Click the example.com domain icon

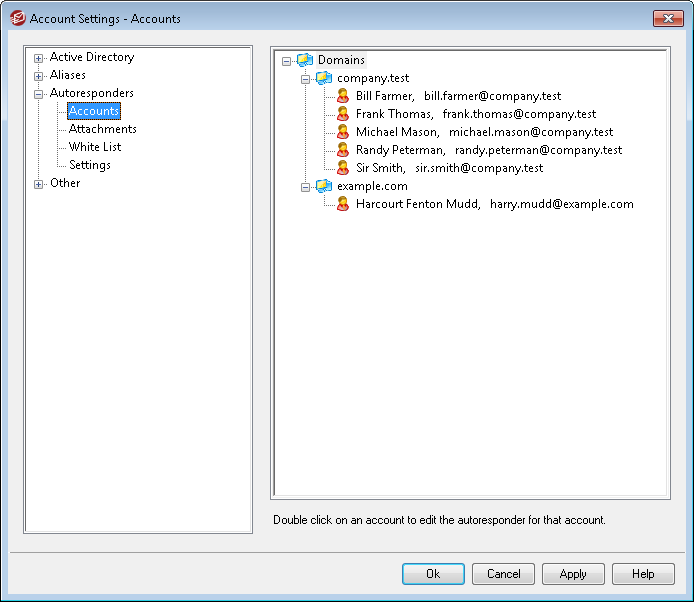coord(324,186)
